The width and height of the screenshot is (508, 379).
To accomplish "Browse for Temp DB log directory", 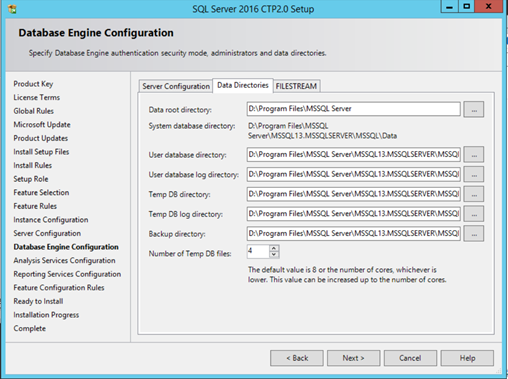I will [474, 214].
